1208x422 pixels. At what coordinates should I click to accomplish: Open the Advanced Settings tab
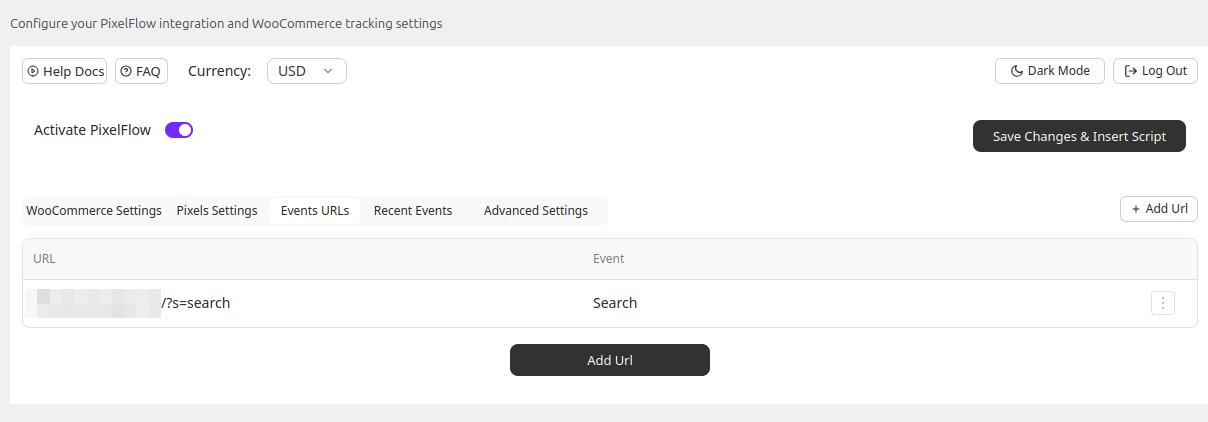pyautogui.click(x=536, y=211)
